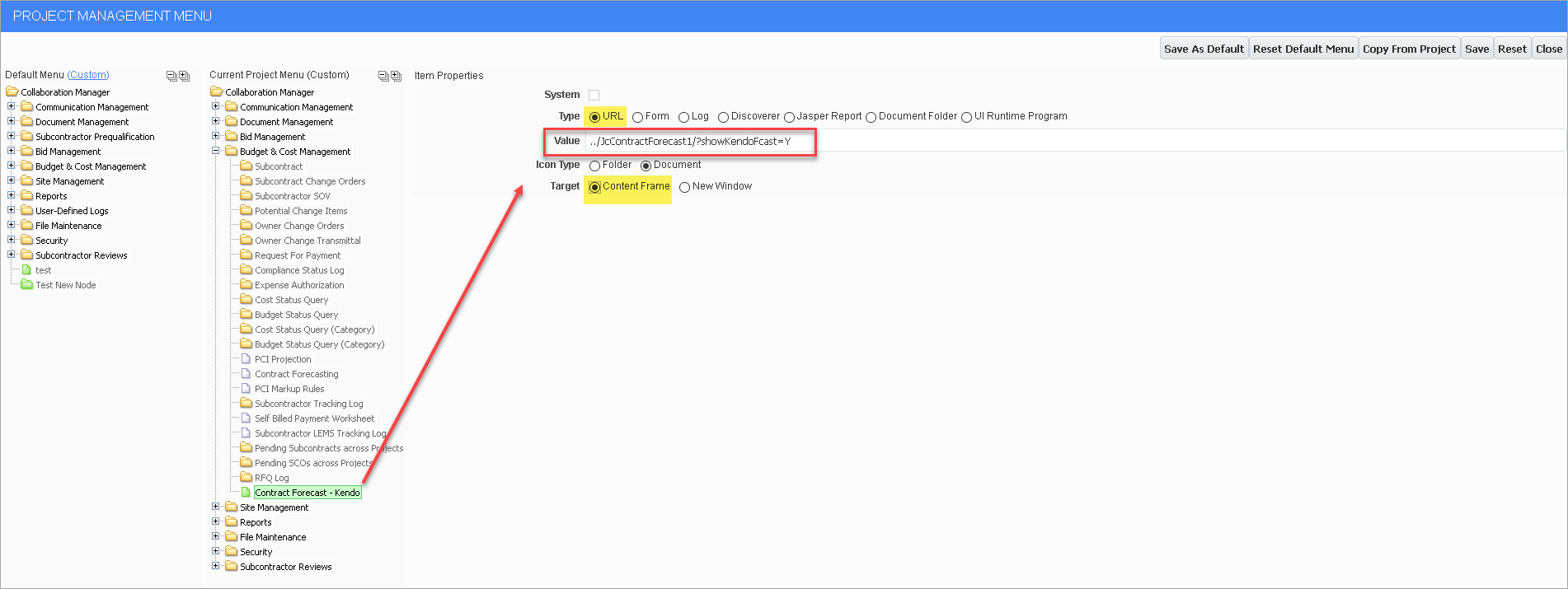
Task: Collapse all nodes in Current Project Menu
Action: pos(383,76)
